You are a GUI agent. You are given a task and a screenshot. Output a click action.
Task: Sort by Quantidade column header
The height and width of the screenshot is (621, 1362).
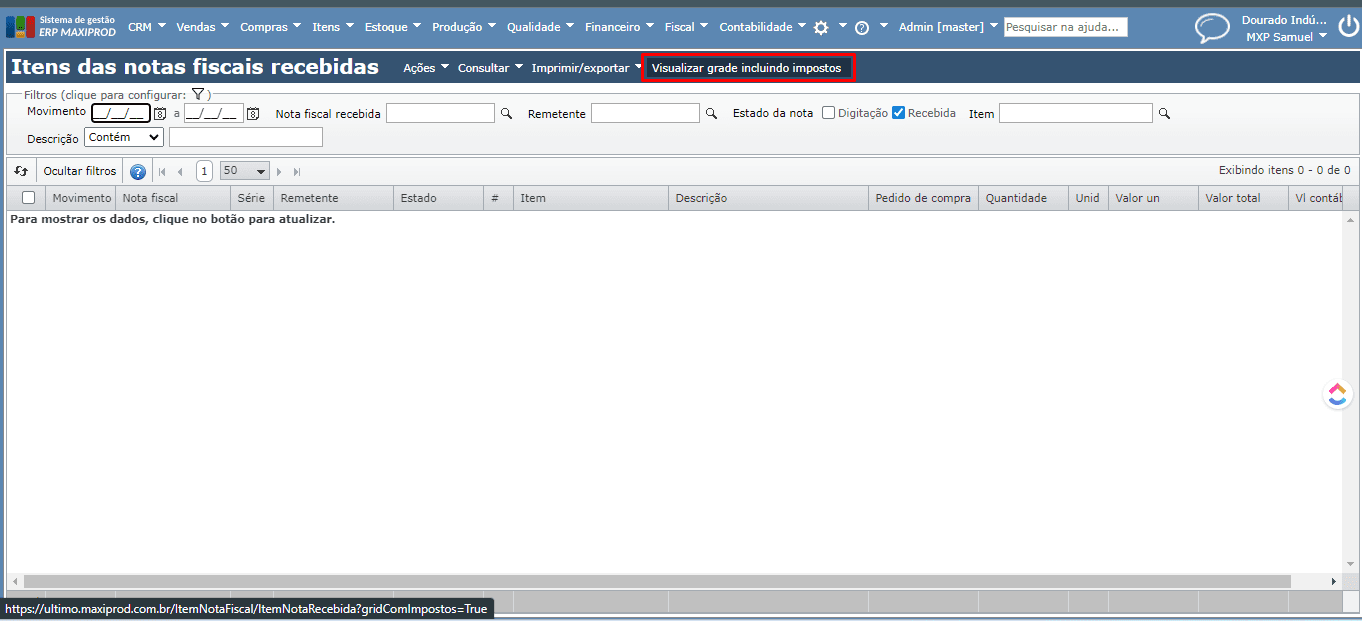coord(1023,198)
